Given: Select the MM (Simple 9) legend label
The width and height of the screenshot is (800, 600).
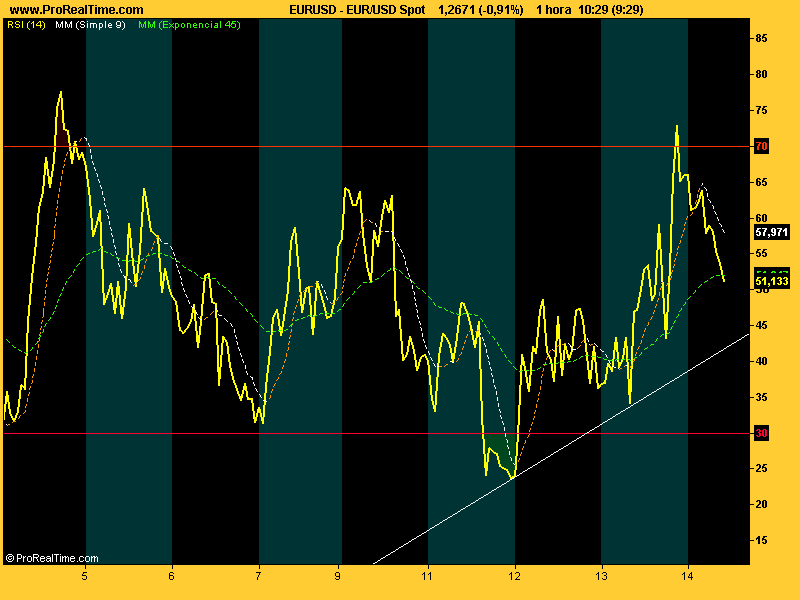Looking at the screenshot, I should point(90,24).
